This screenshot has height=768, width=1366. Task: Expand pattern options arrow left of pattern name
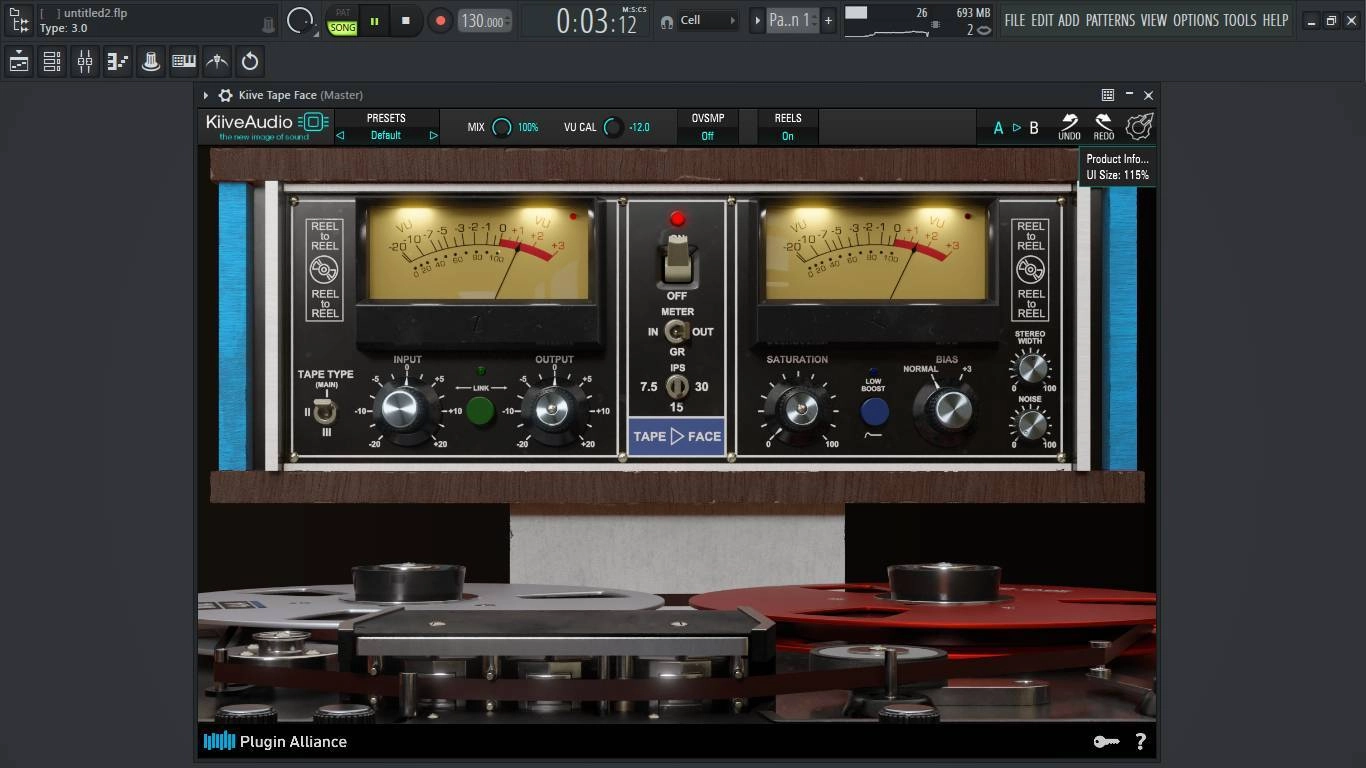tap(757, 20)
